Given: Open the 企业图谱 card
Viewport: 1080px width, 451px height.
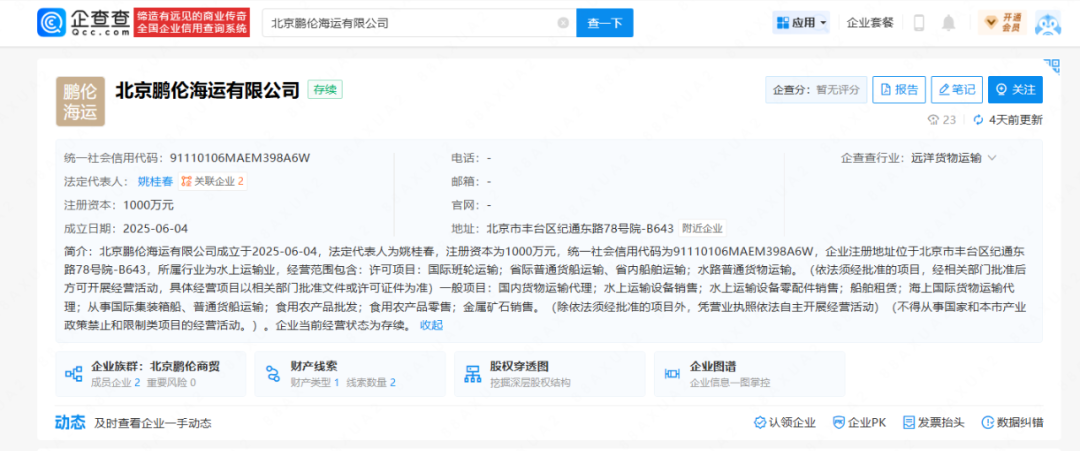Looking at the screenshot, I should pos(749,374).
